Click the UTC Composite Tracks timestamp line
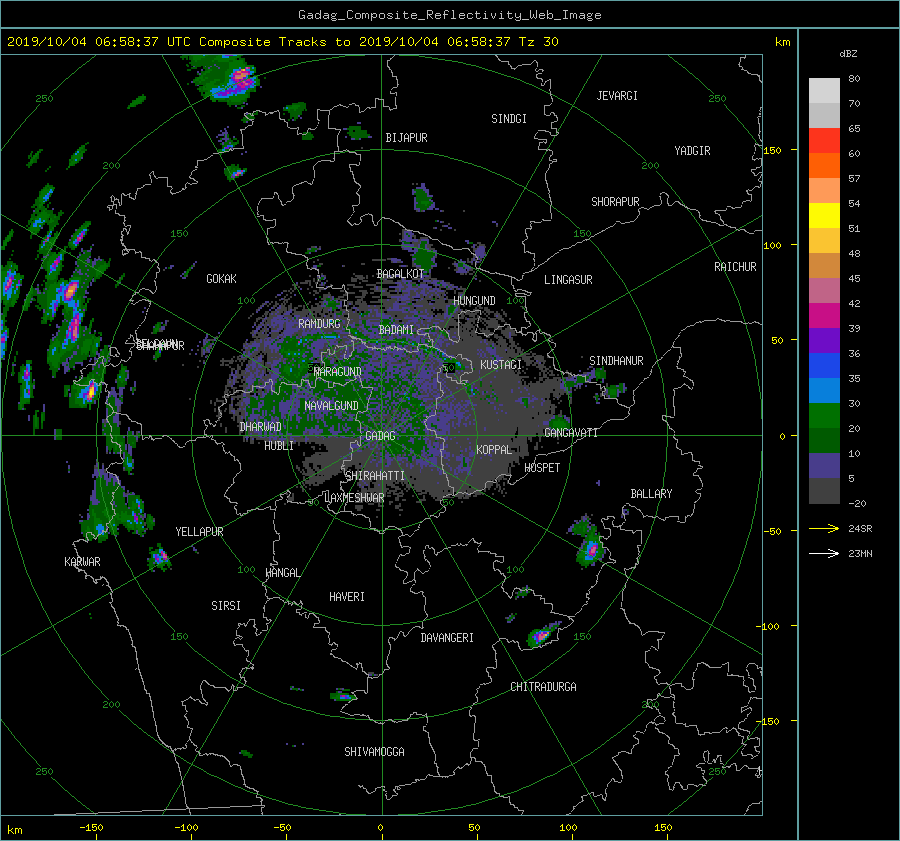 282,42
